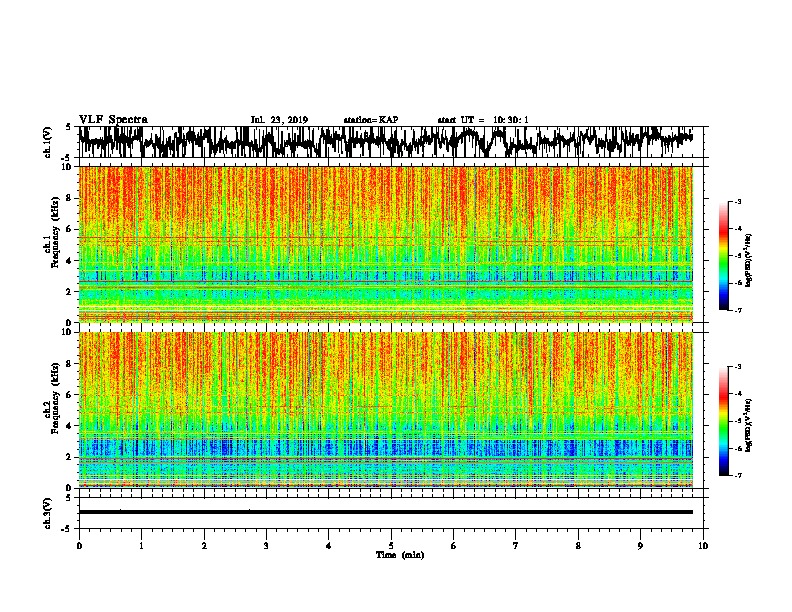Click the log(PSD) label beside ch.1 colorbar
The image size is (792, 612).
(748, 261)
